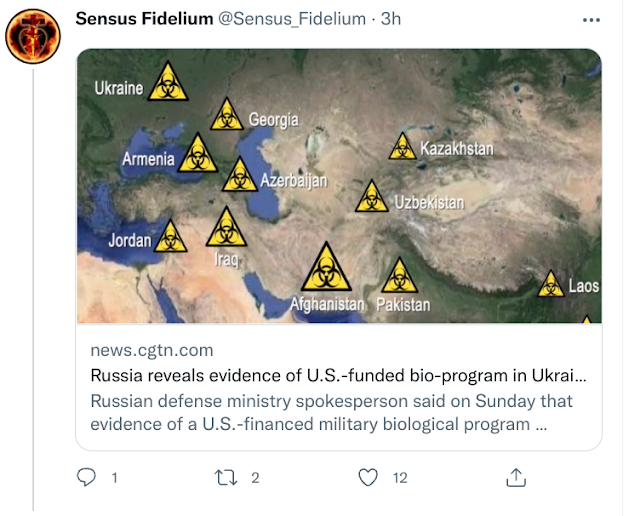
Task: Click the Uzbekistan label on map thumbnail
Action: [429, 202]
